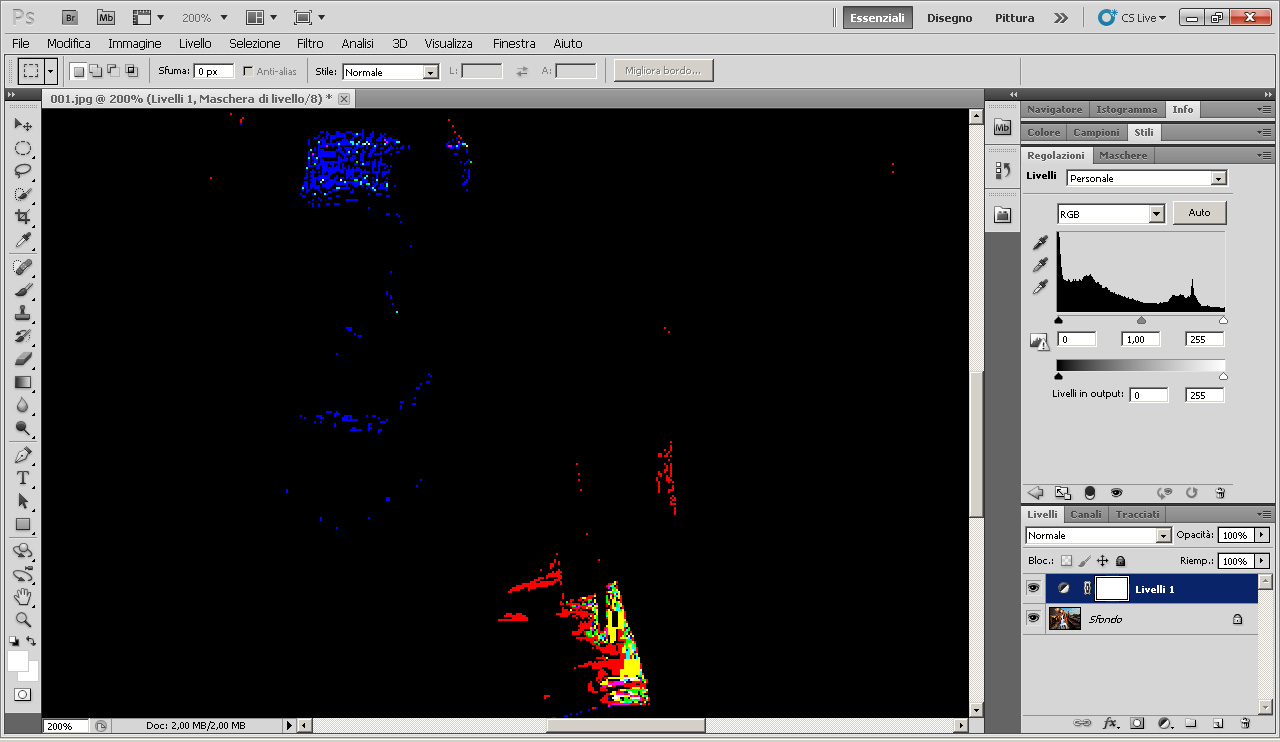Image resolution: width=1280 pixels, height=742 pixels.
Task: Open the Finestra menu
Action: pos(514,43)
